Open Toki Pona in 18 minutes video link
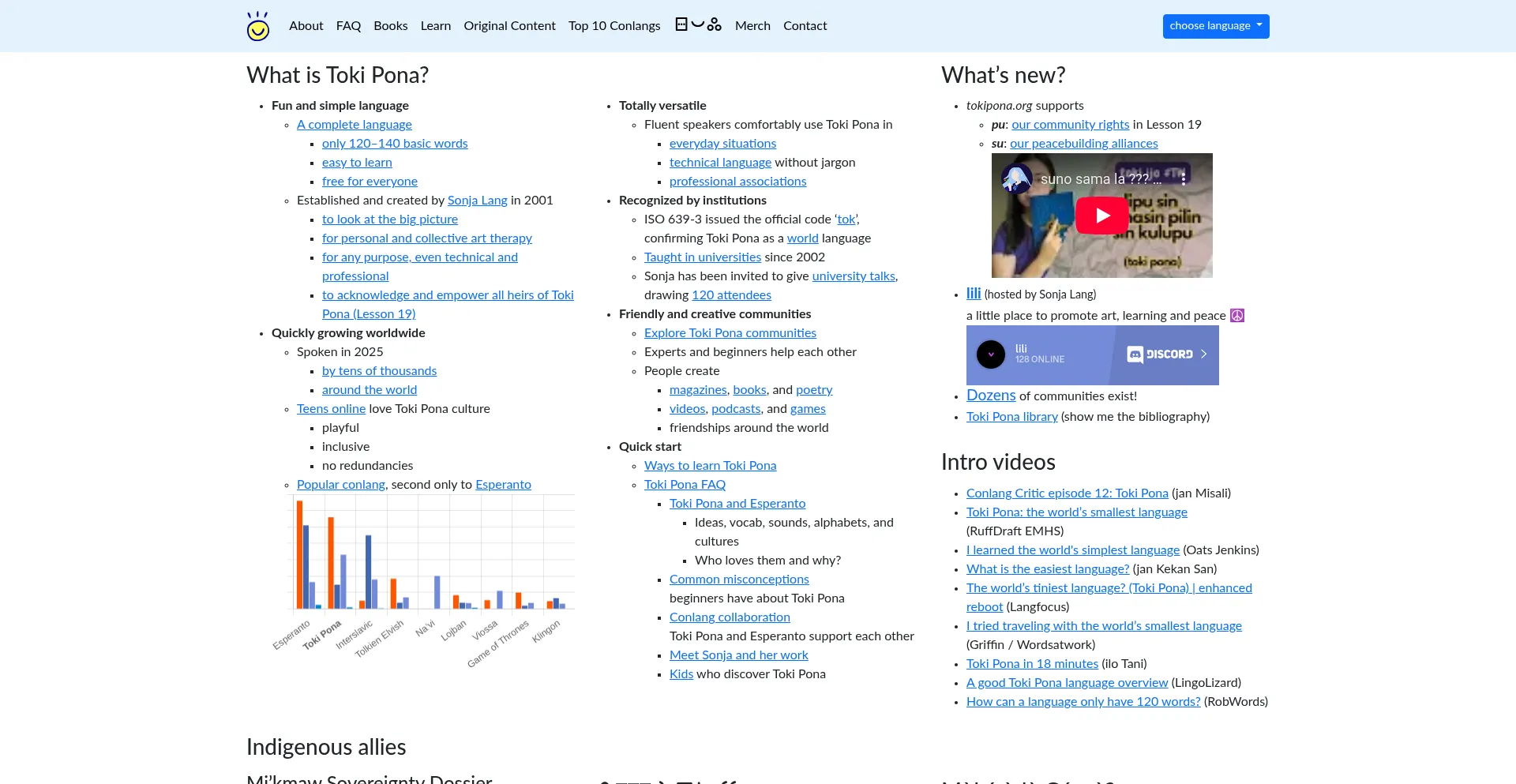Viewport: 1516px width, 784px height. pyautogui.click(x=1032, y=664)
